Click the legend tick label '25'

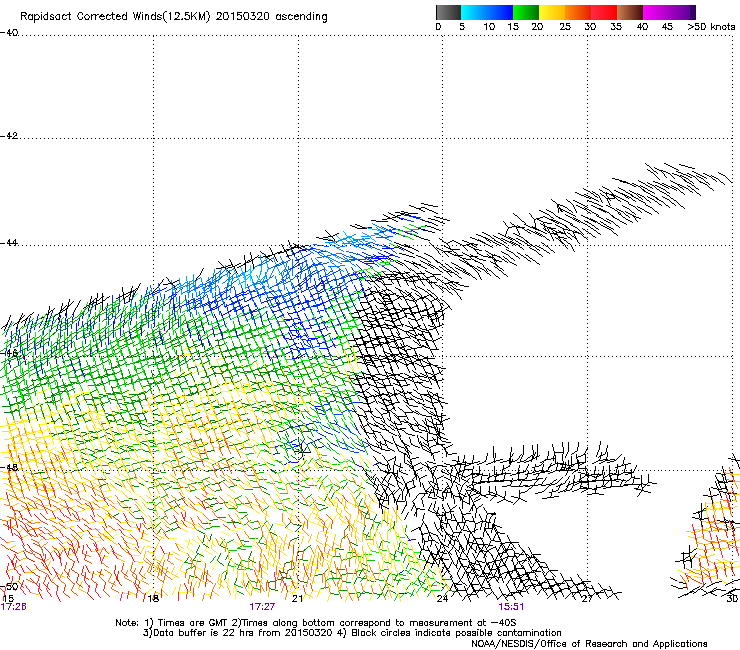[565, 27]
